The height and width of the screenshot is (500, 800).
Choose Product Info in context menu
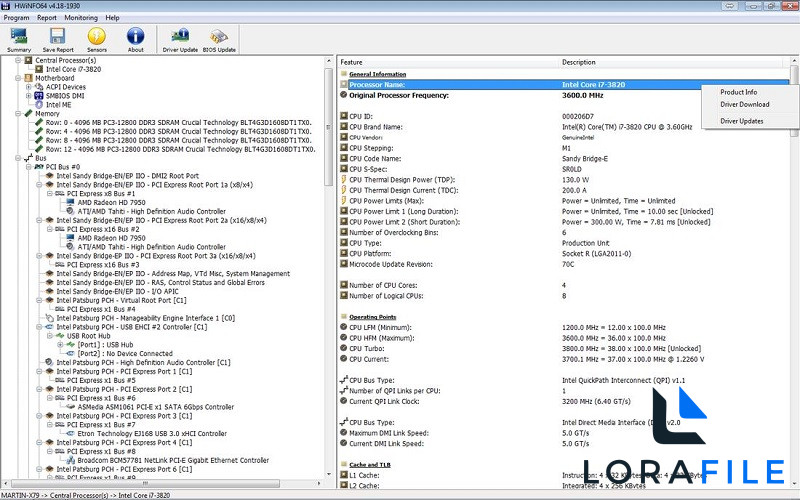[738, 92]
